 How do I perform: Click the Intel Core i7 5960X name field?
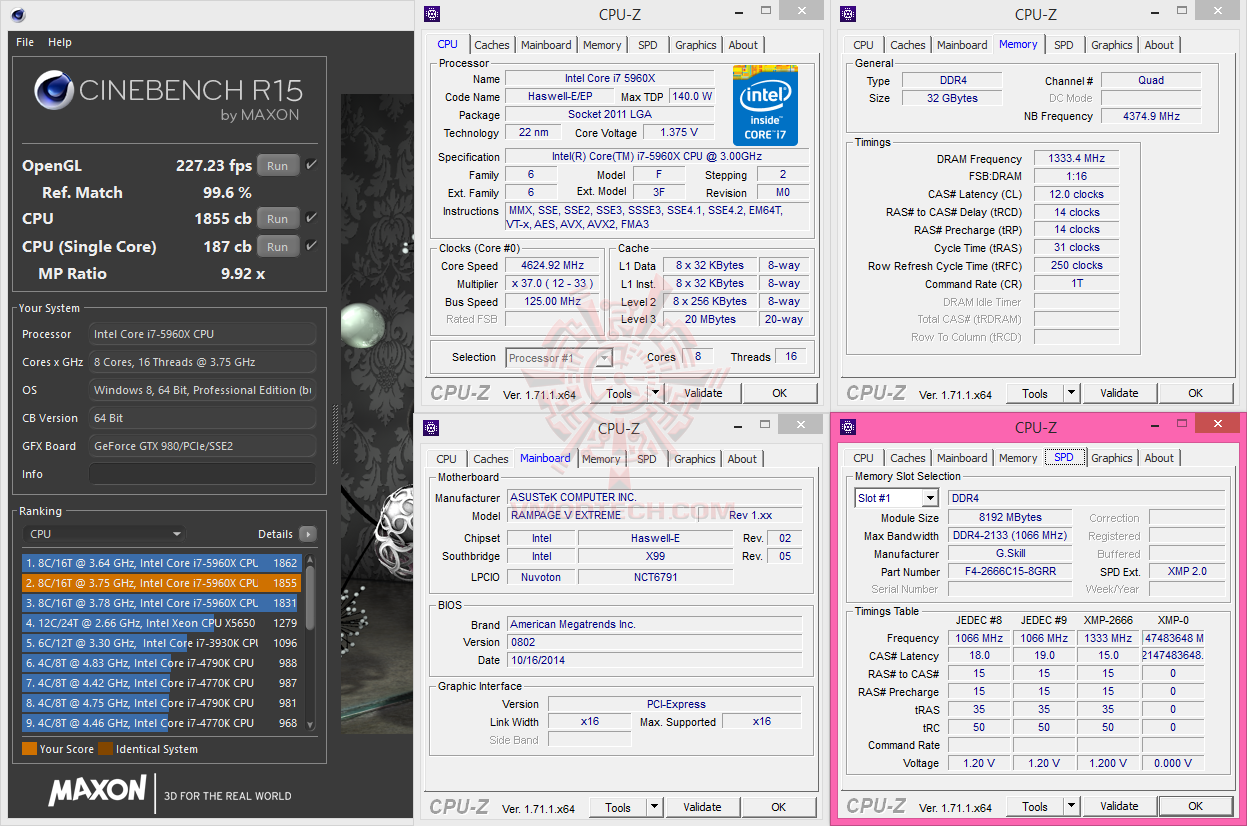click(x=610, y=79)
